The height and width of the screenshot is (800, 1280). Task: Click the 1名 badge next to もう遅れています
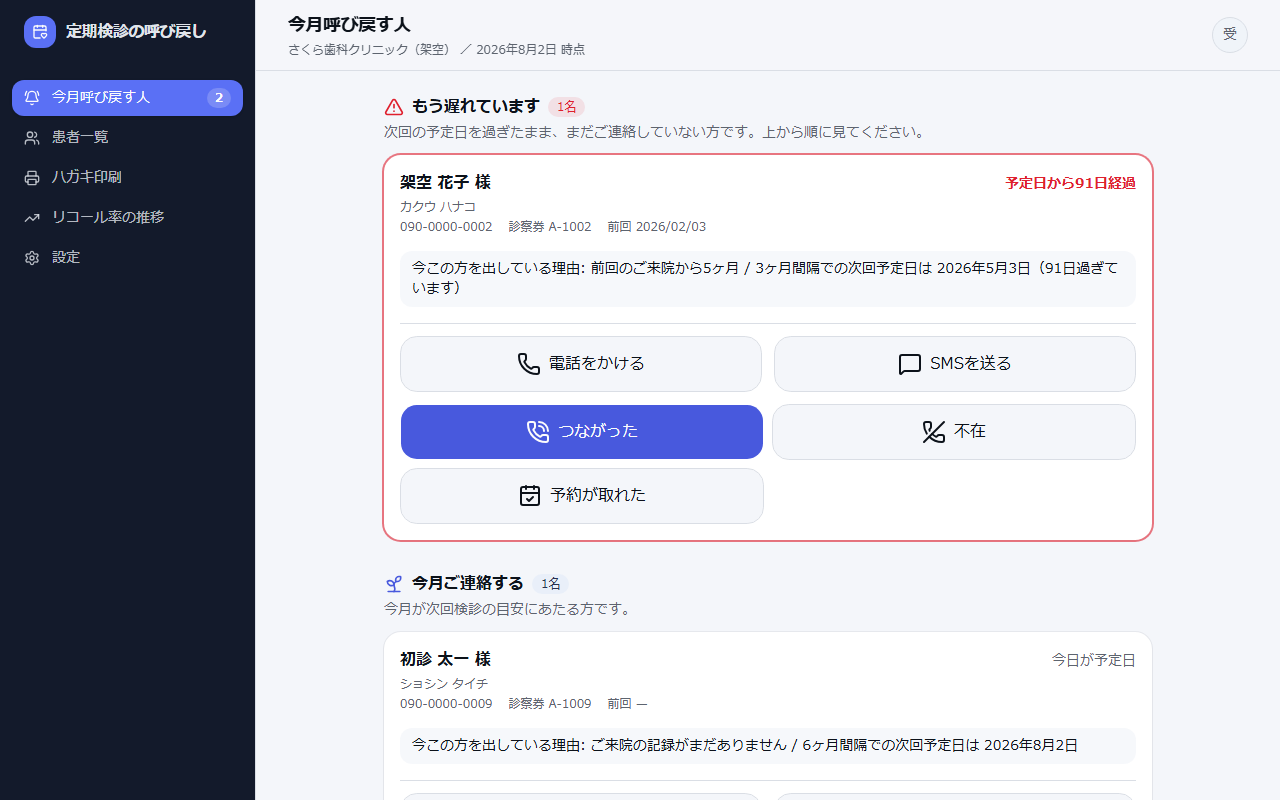566,107
